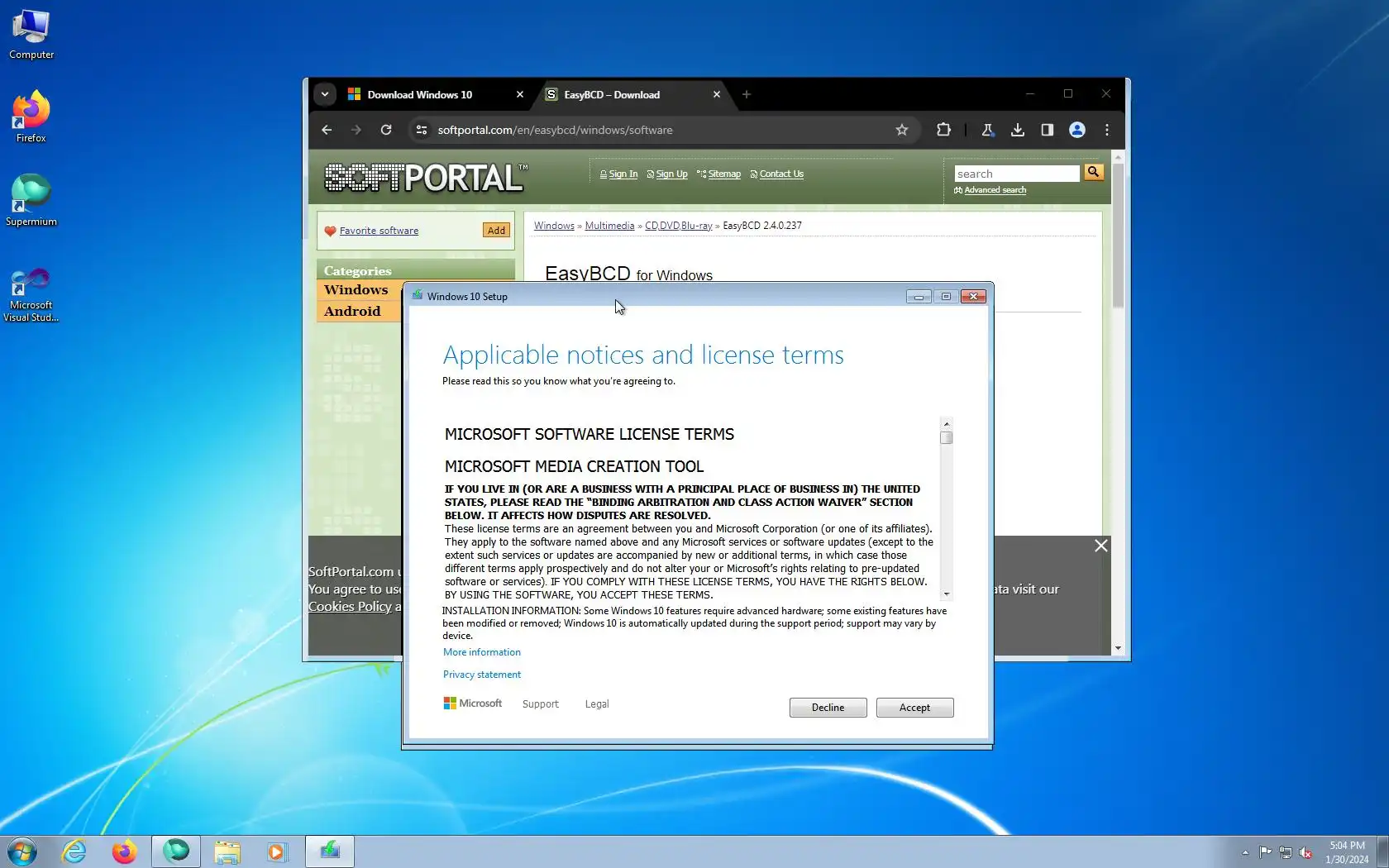Click the SoftPortal search magnifier button
The image size is (1389, 868).
point(1094,172)
